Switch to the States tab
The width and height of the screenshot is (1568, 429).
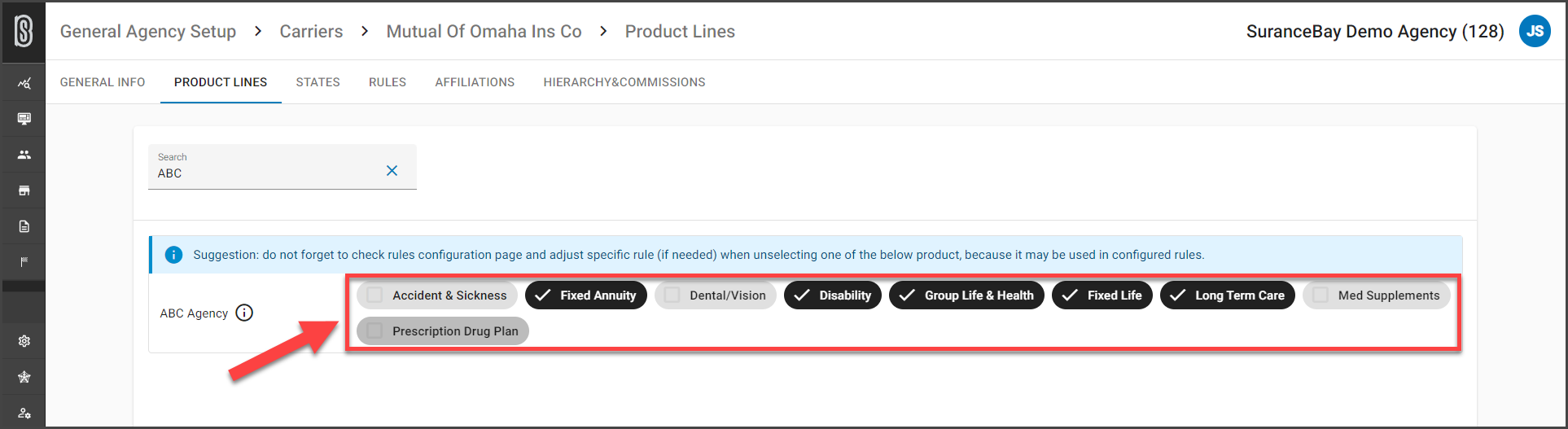click(x=318, y=82)
